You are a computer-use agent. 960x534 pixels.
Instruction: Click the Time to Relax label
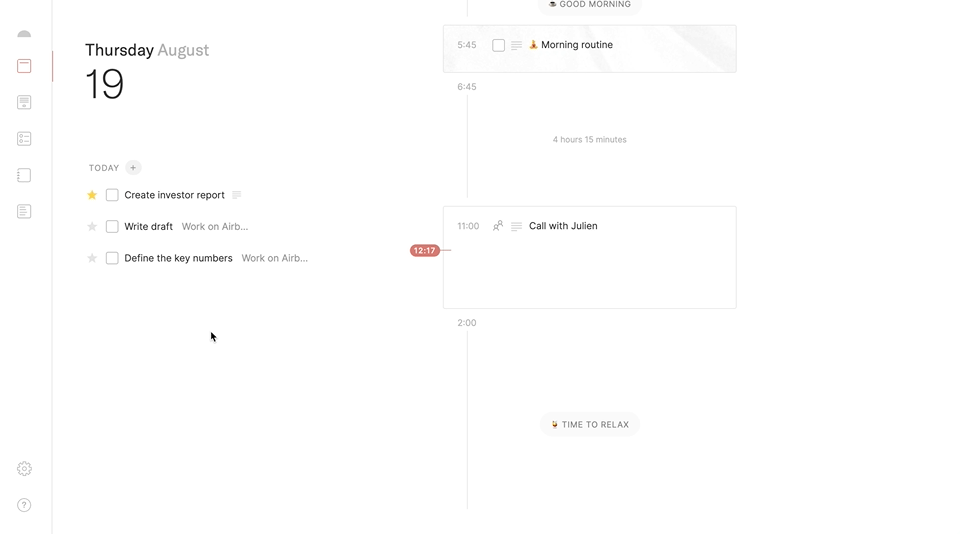pyautogui.click(x=590, y=425)
